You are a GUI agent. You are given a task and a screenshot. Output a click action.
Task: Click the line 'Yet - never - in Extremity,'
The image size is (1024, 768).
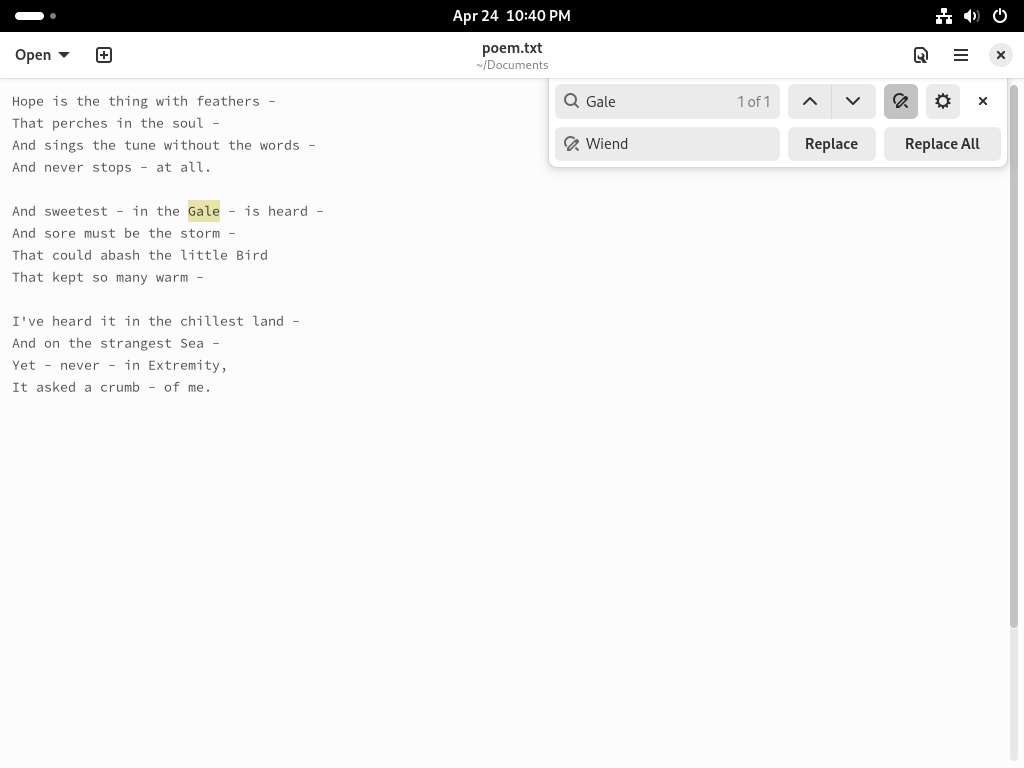120,365
